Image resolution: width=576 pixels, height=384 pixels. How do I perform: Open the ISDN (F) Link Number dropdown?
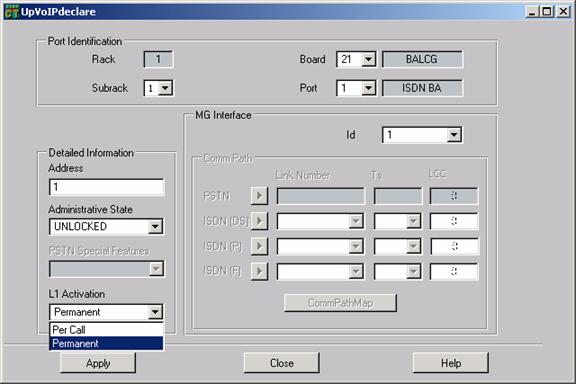pyautogui.click(x=356, y=271)
